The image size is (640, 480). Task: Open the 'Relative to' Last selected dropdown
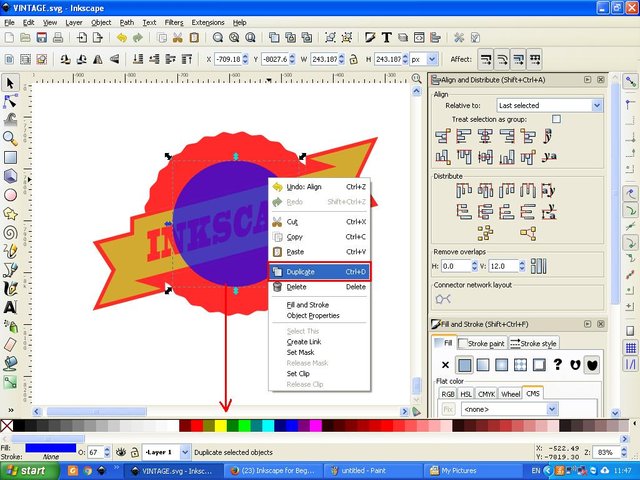549,105
